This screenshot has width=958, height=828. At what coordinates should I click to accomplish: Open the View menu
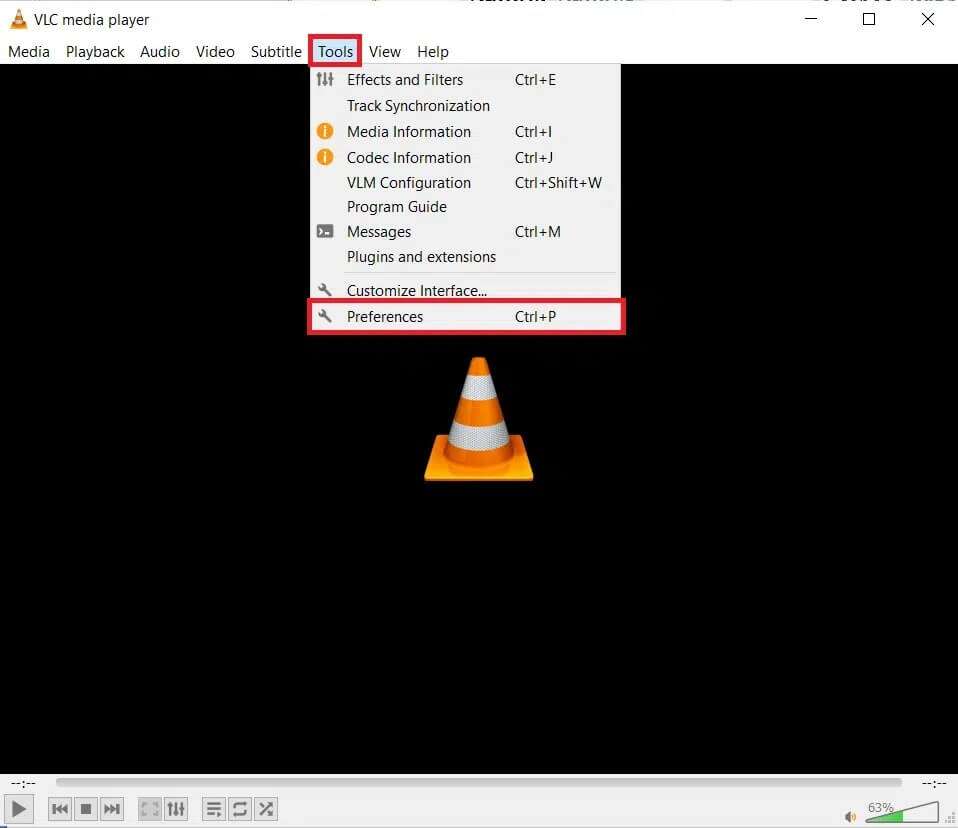click(385, 52)
